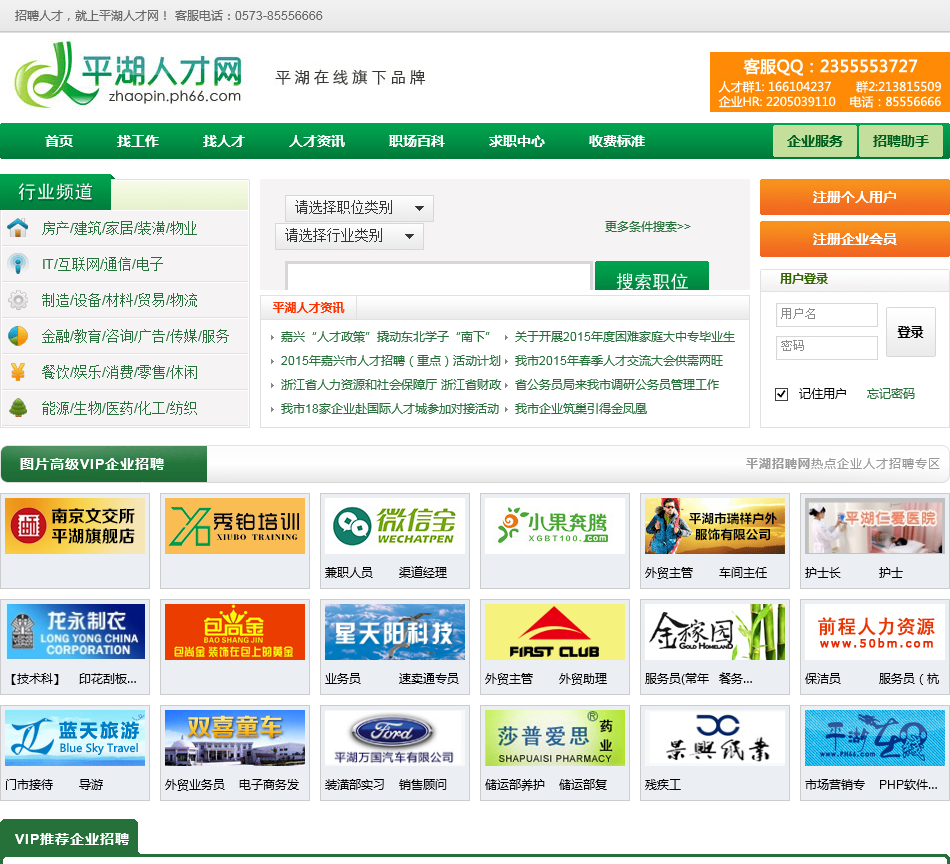Expand the 请选择行业类别 dropdown
This screenshot has height=864, width=950.
(350, 236)
